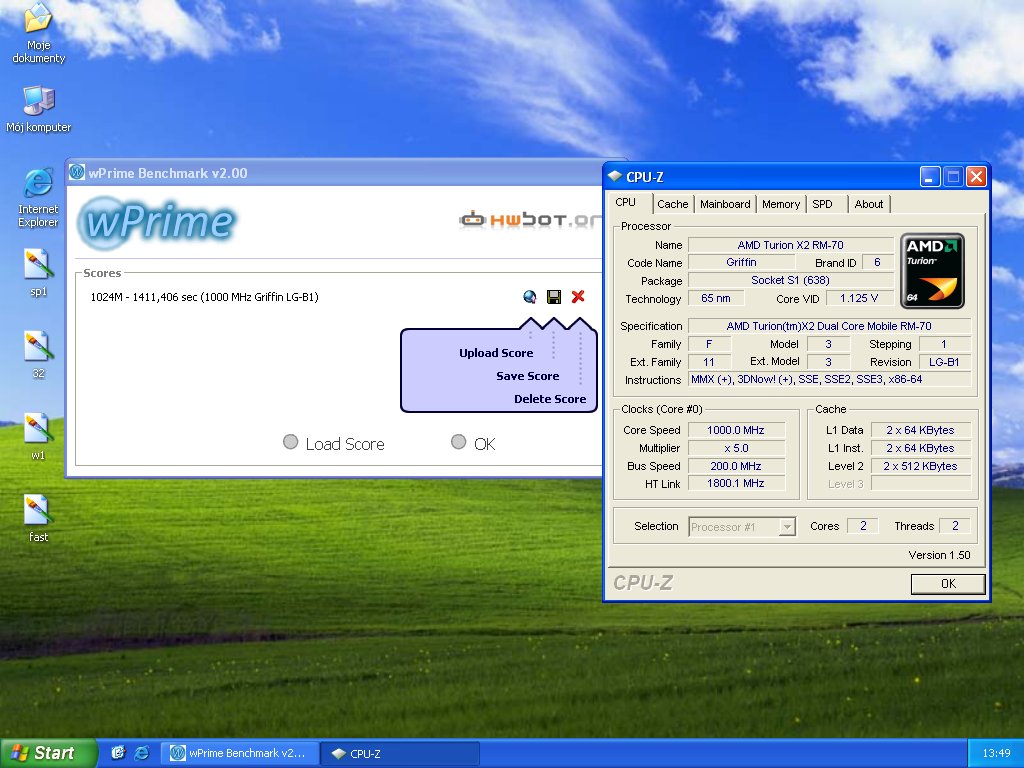Image resolution: width=1024 pixels, height=768 pixels.
Task: Open the About tab in CPU-Z
Action: click(x=869, y=204)
